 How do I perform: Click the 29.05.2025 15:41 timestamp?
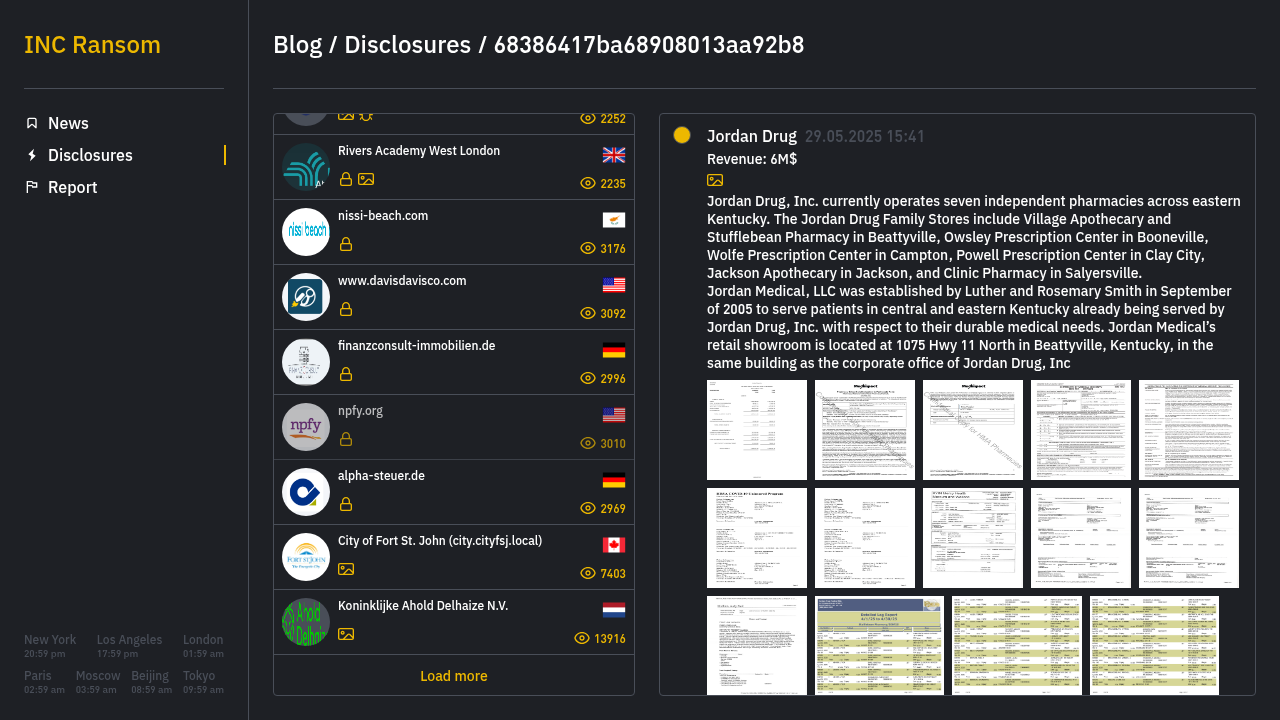[x=865, y=137]
